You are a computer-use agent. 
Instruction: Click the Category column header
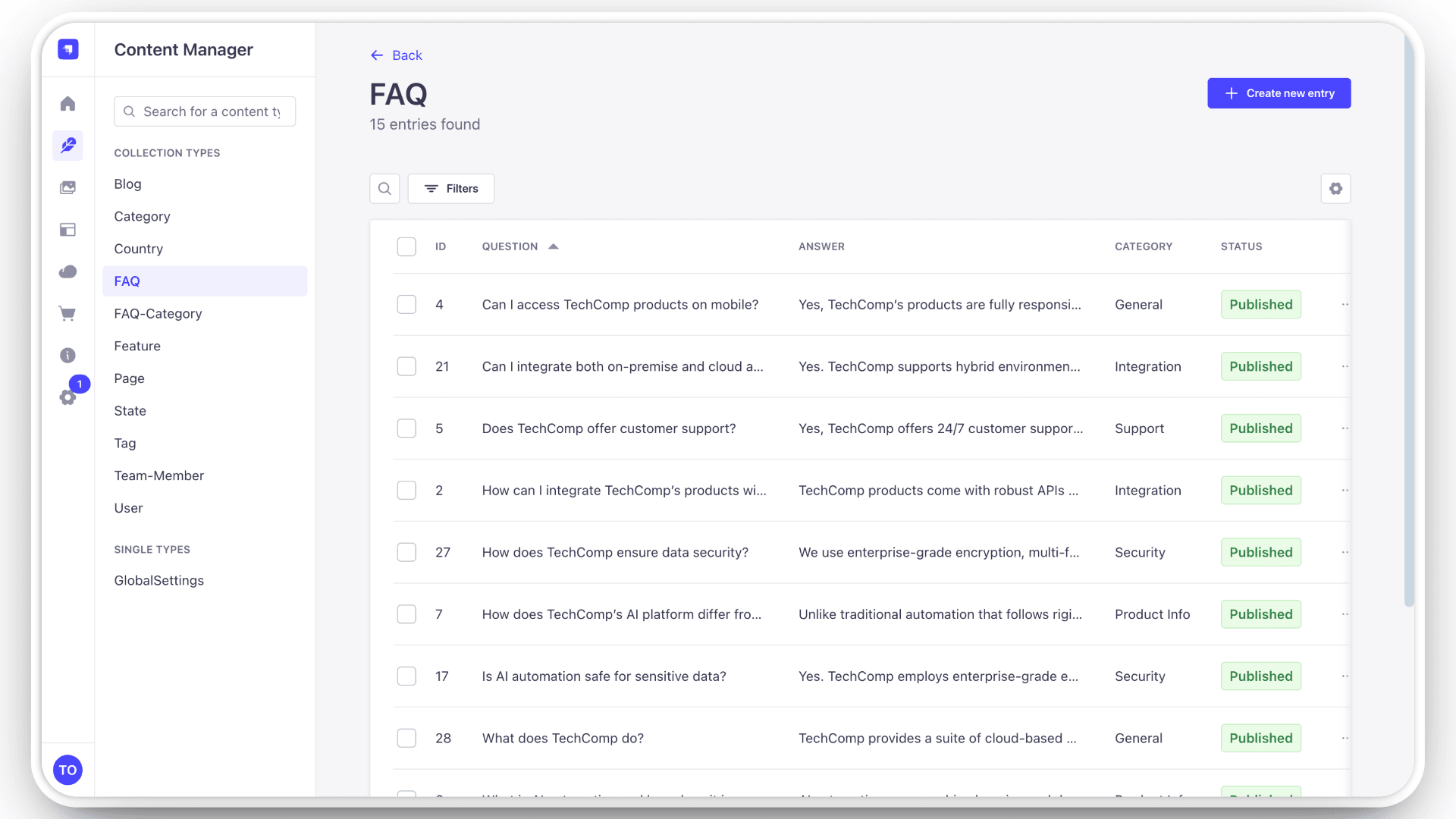pyautogui.click(x=1144, y=246)
